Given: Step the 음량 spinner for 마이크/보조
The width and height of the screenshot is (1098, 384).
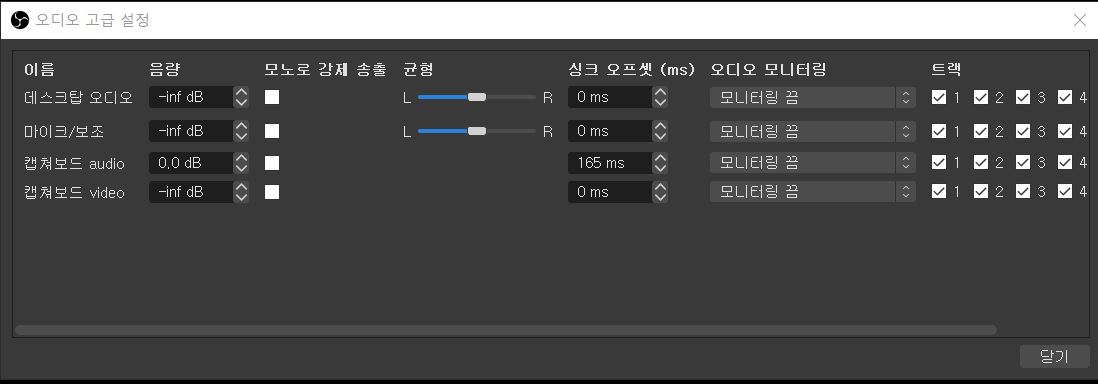Looking at the screenshot, I should point(241,131).
